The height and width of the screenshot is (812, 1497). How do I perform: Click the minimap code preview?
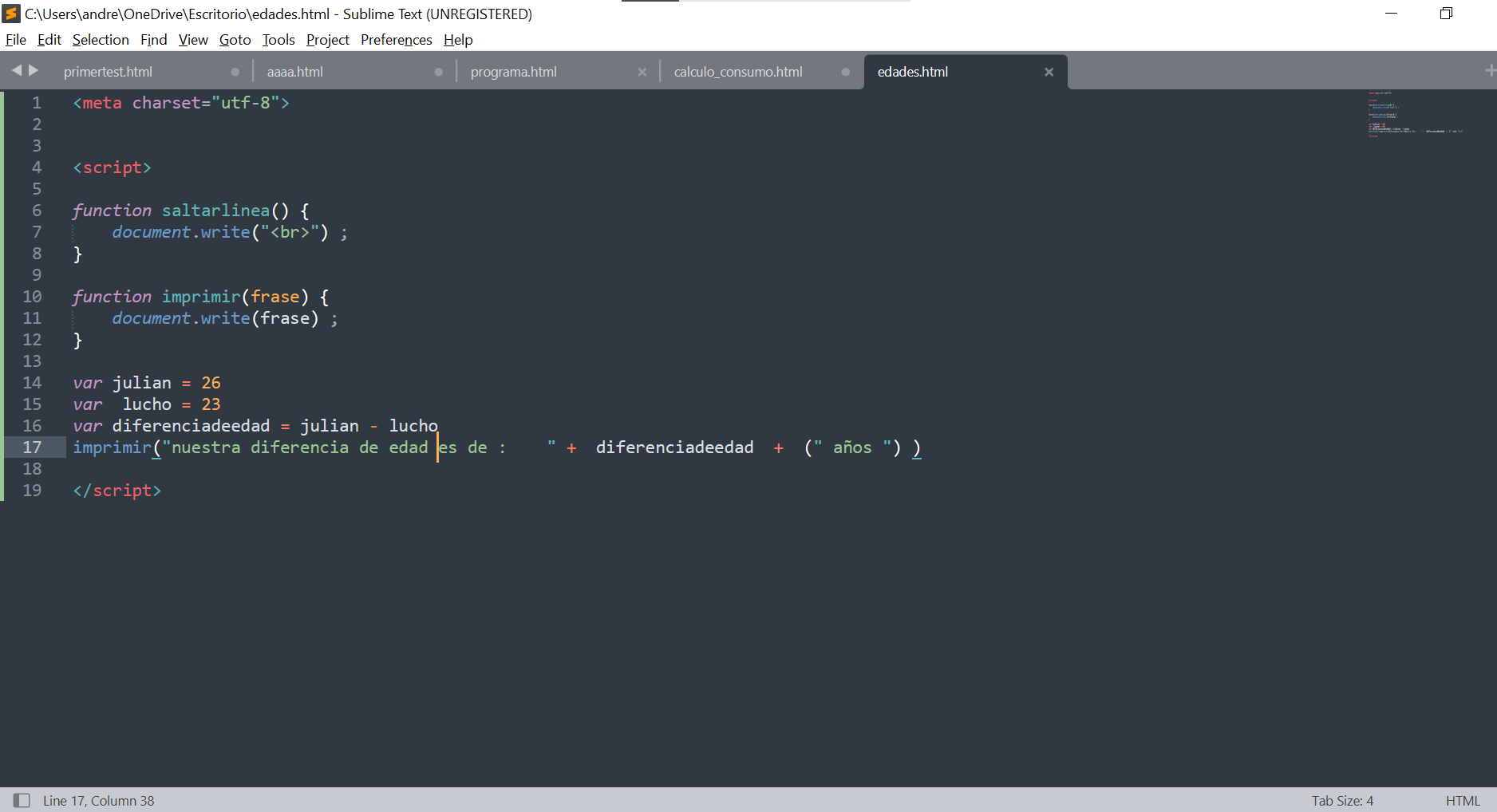point(1416,114)
